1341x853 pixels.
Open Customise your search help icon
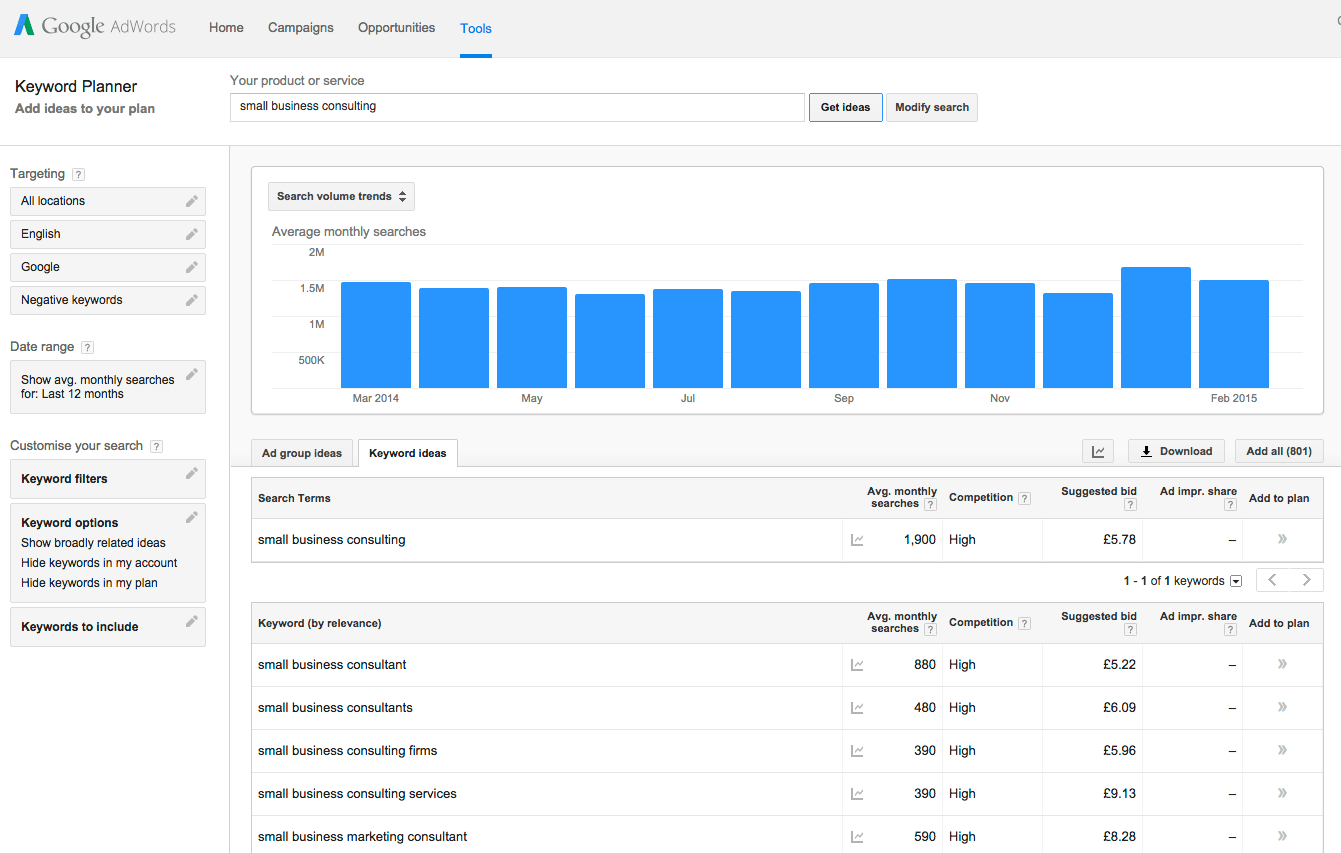[157, 446]
